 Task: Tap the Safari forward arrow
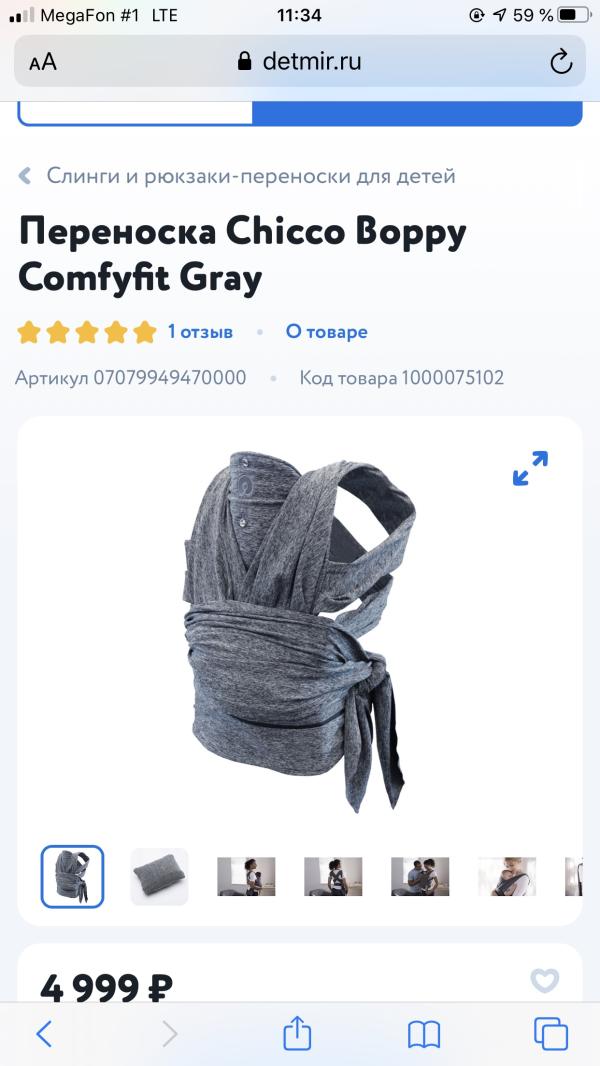169,1034
